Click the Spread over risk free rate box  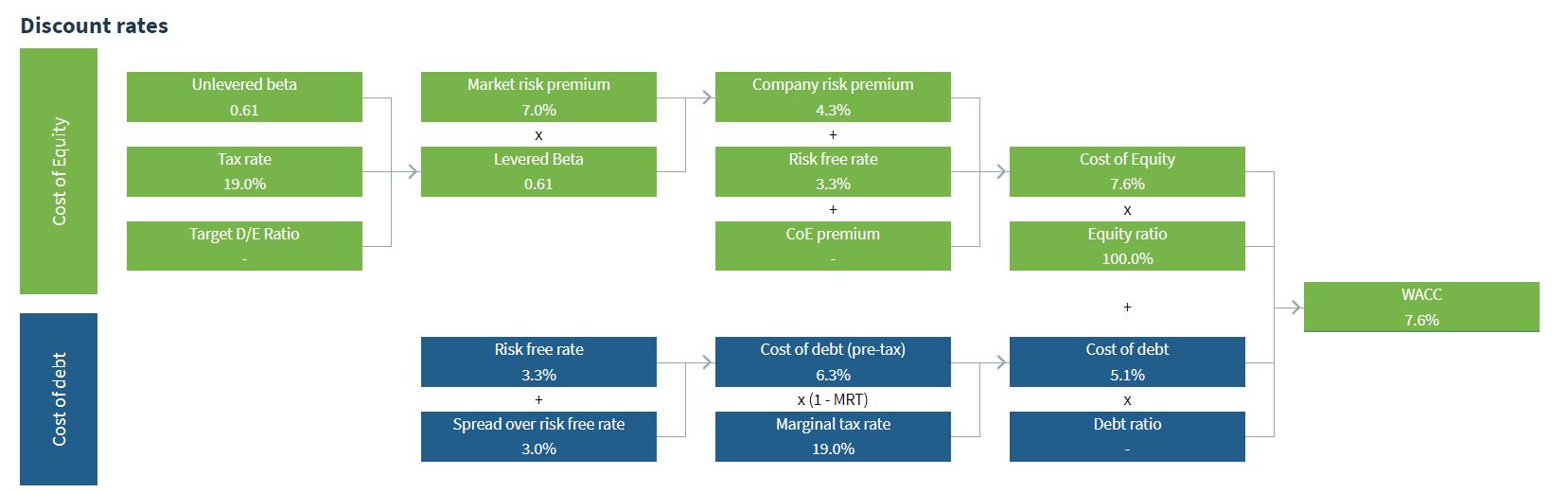tap(538, 436)
